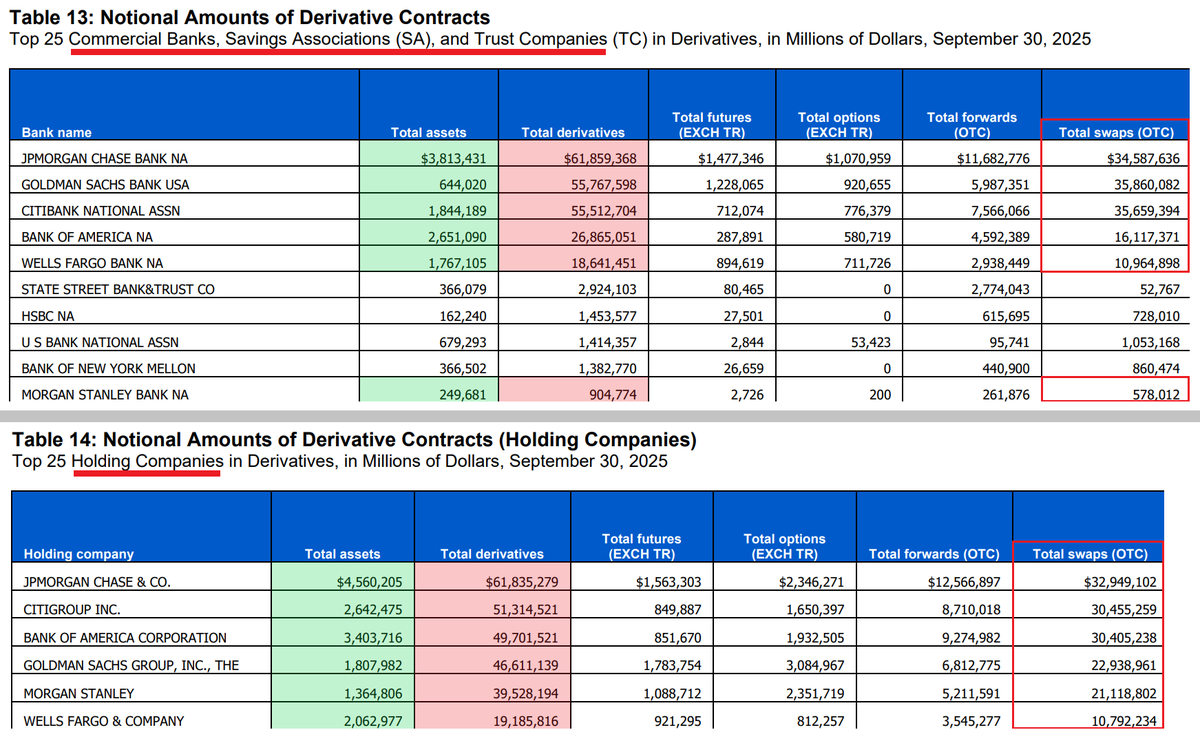Select CITIBANK NATIONAL ASSN row name

click(x=101, y=211)
